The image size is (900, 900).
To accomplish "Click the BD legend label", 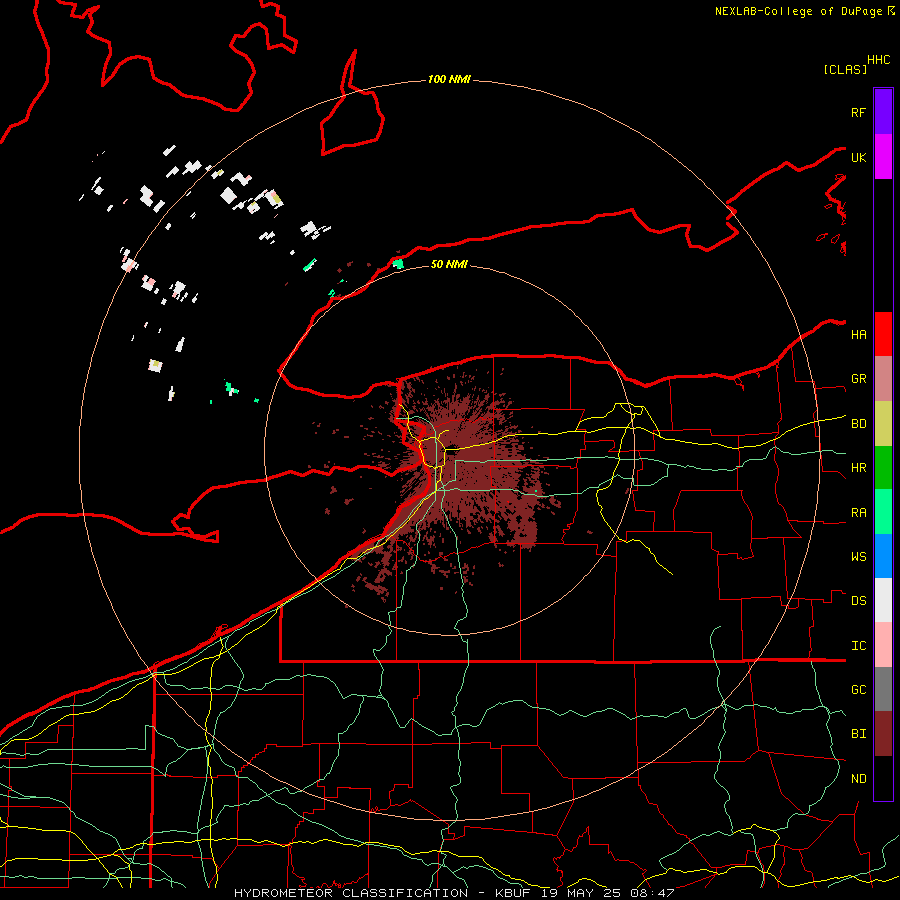I will pyautogui.click(x=859, y=424).
